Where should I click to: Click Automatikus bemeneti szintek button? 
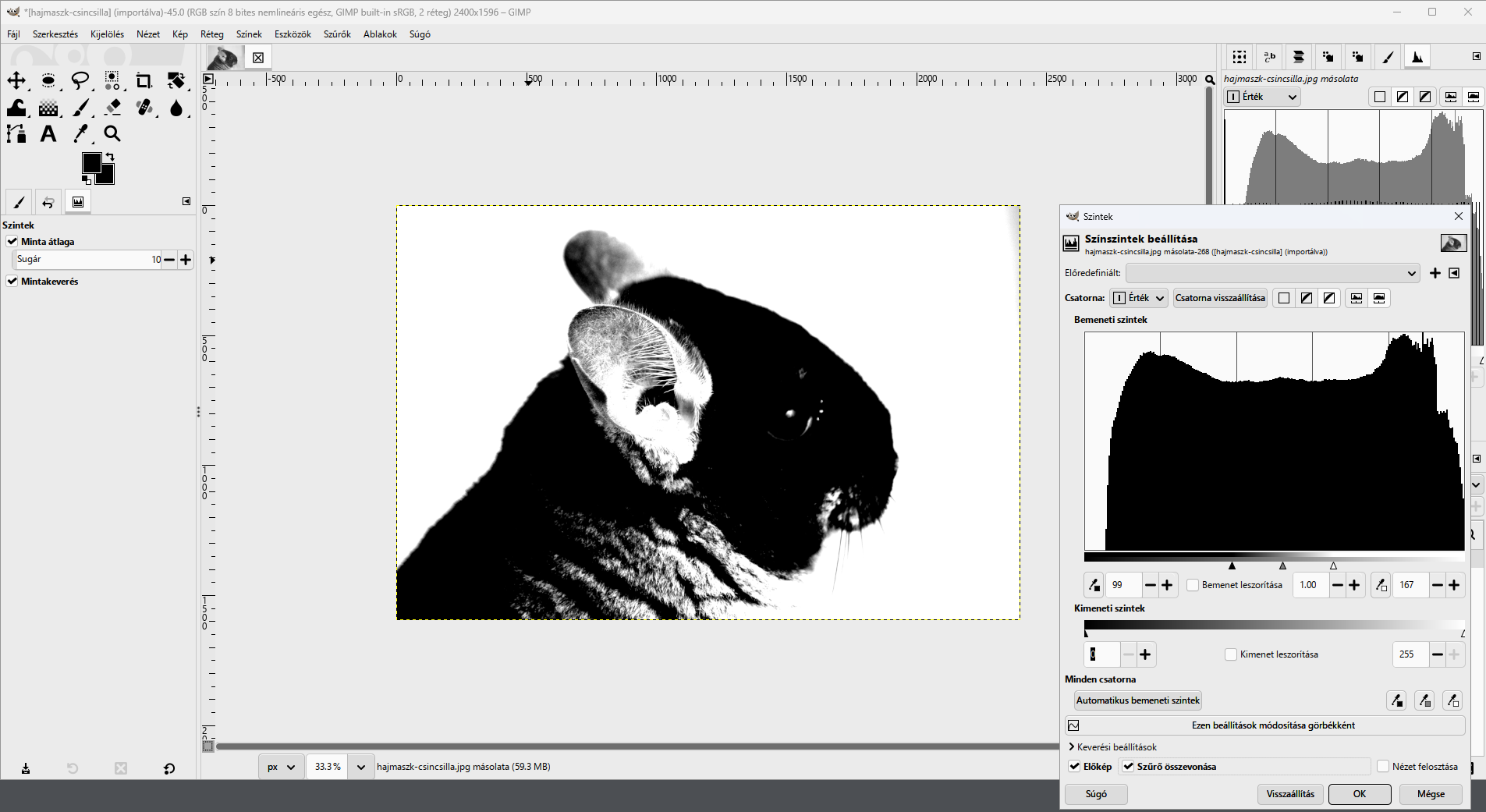coord(1137,700)
